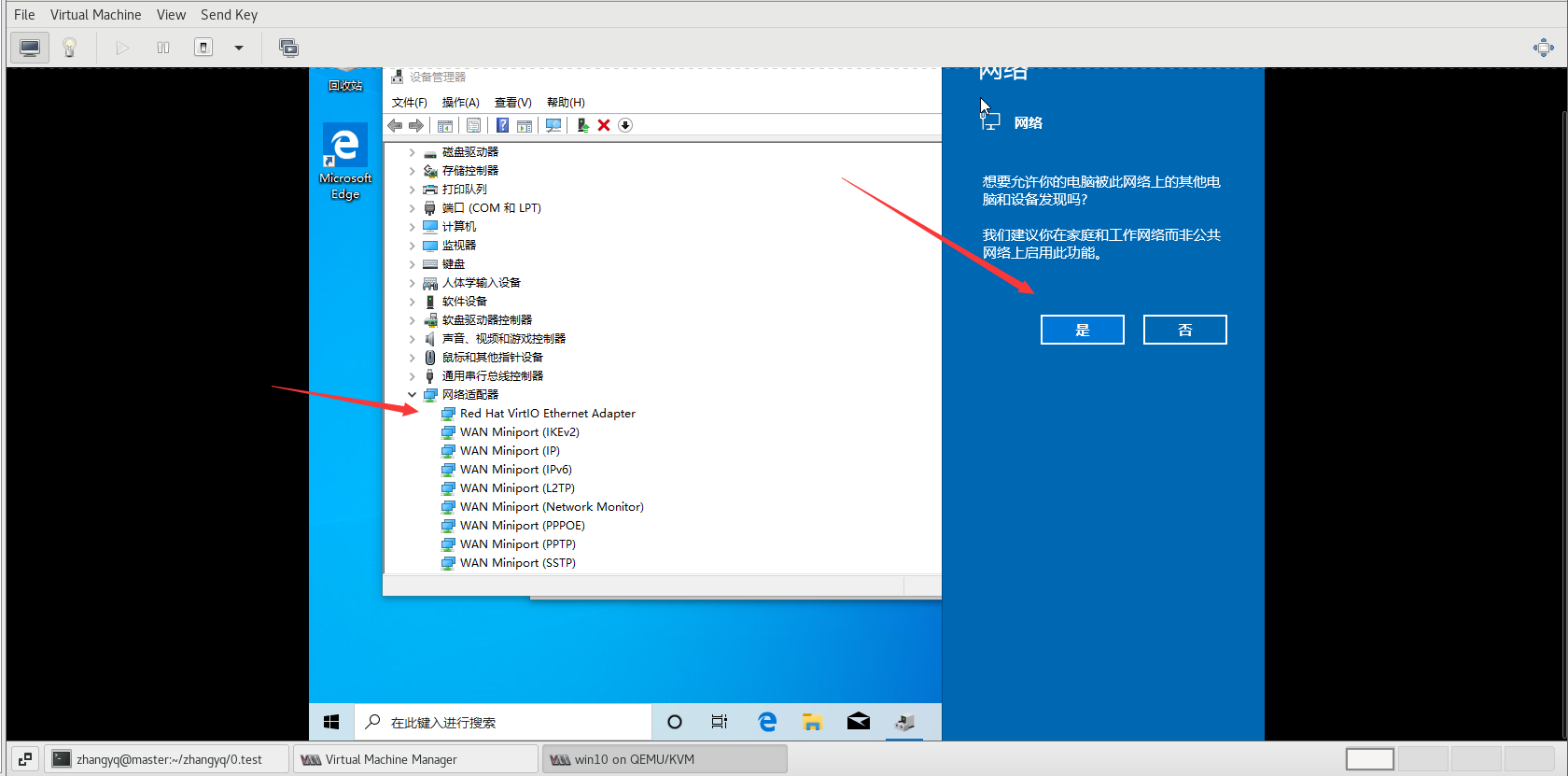
Task: Open the Virtual Machine menu
Action: point(96,15)
